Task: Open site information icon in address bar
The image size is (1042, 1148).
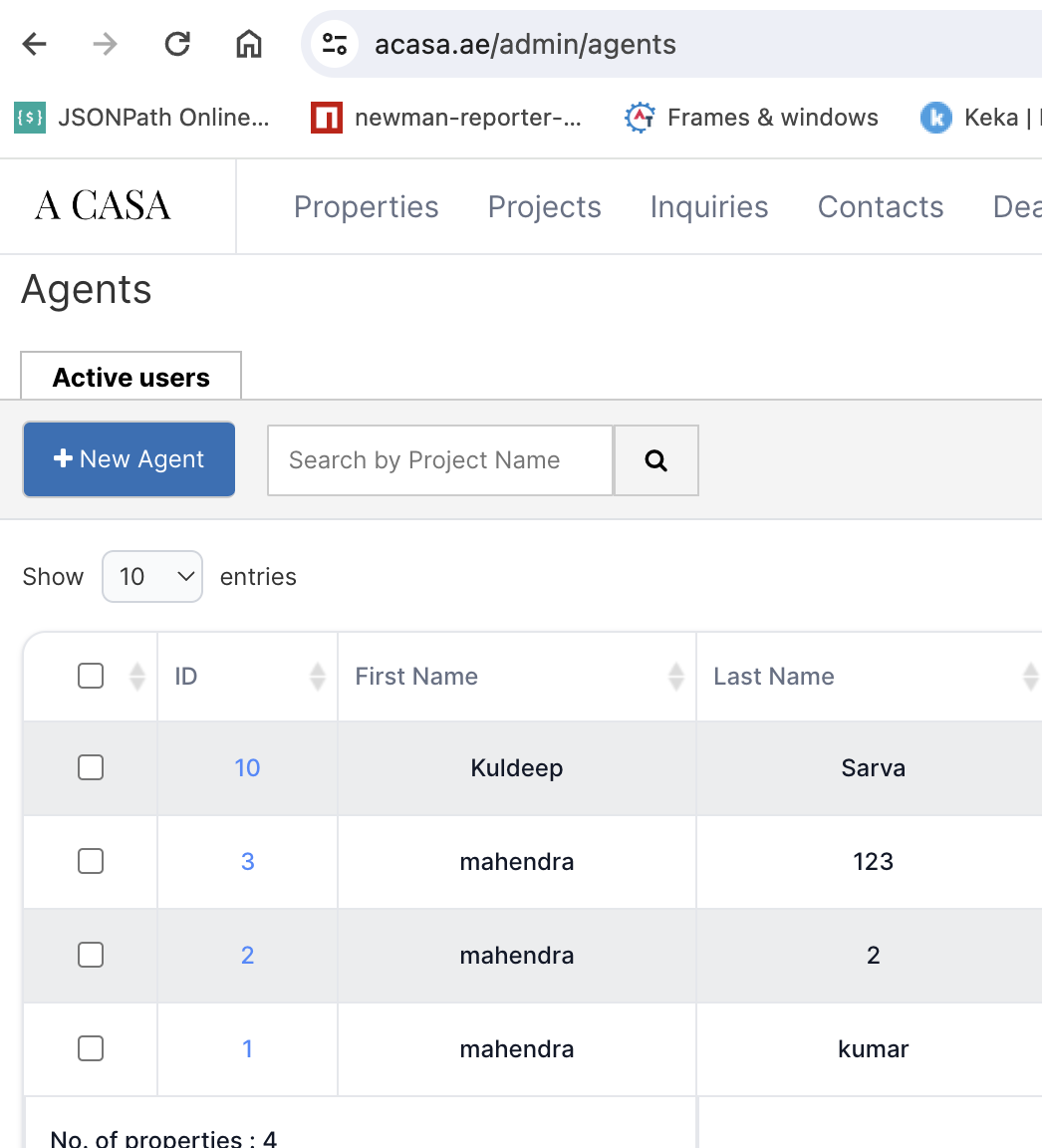Action: pyautogui.click(x=335, y=44)
